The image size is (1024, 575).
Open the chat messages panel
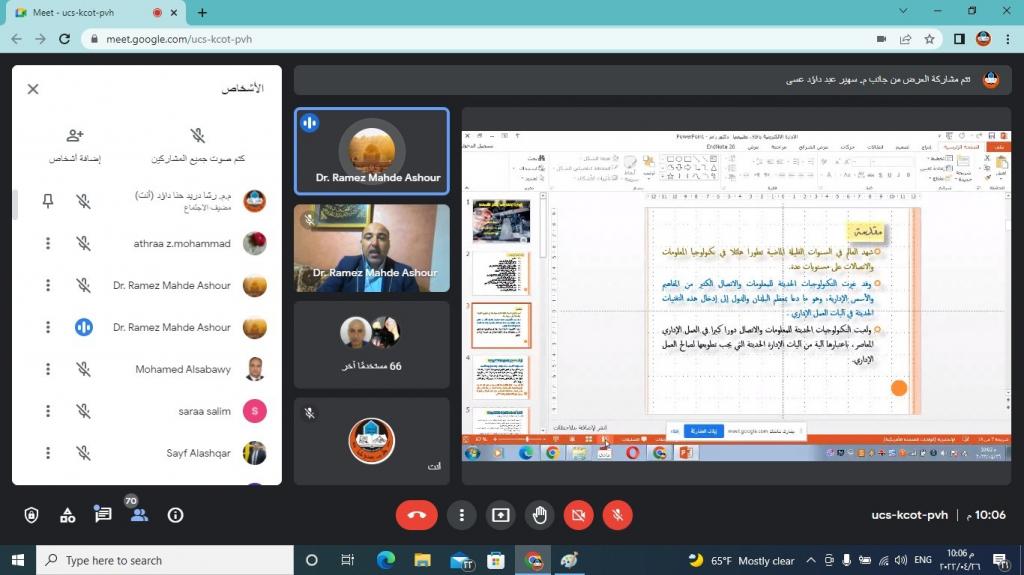103,515
